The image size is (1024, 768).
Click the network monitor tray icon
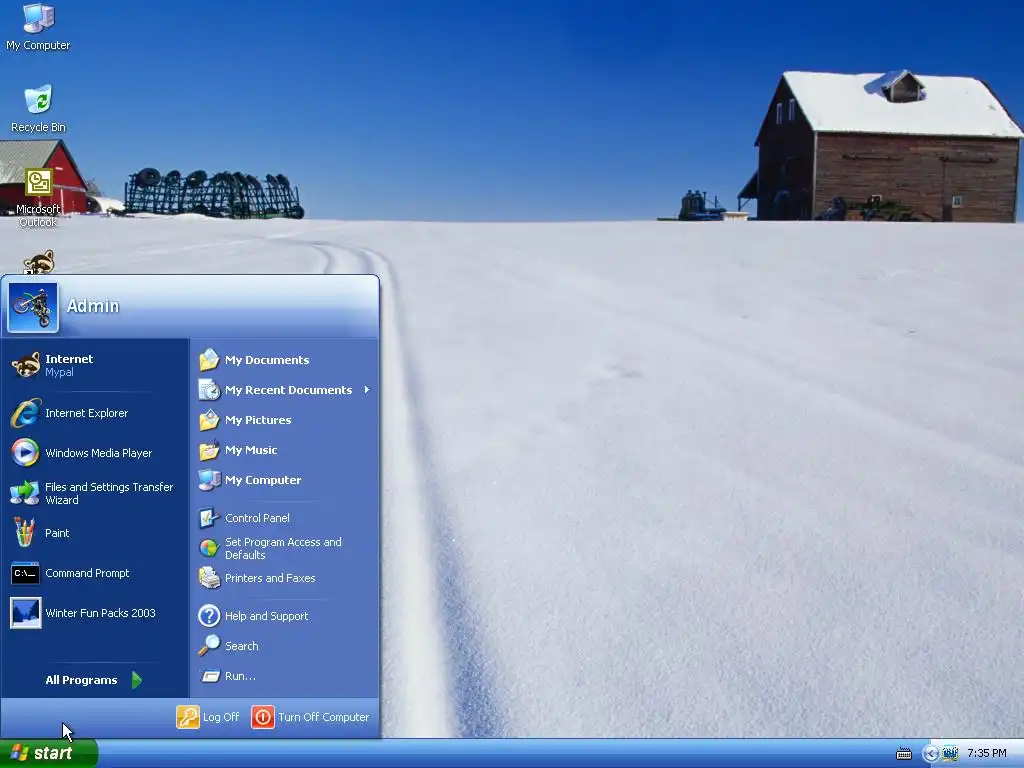pyautogui.click(x=950, y=754)
